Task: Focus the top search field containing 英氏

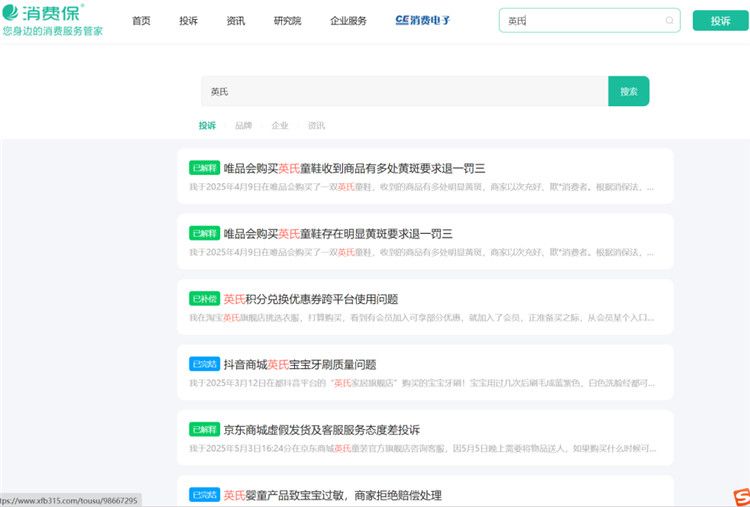Action: coord(589,20)
